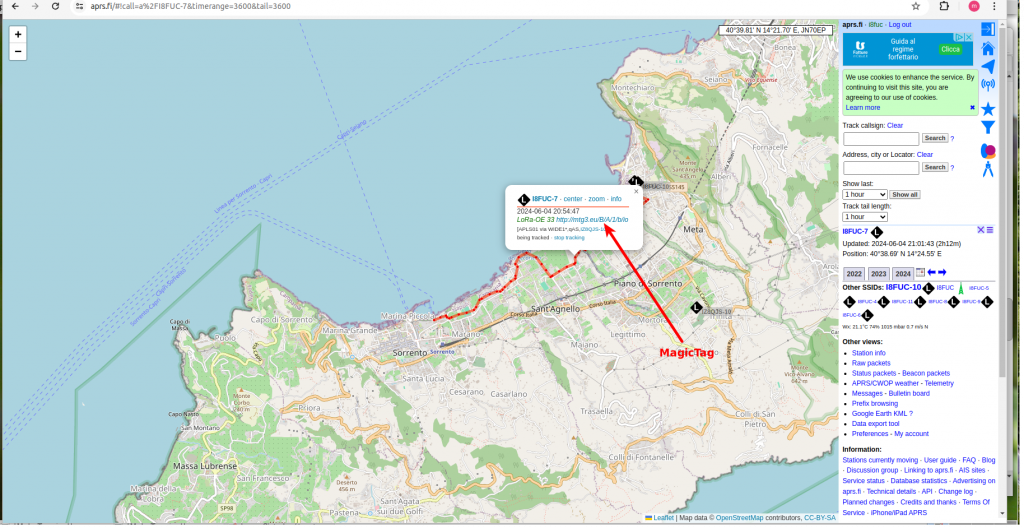Select the blue compass ruler tool icon

tap(988, 170)
